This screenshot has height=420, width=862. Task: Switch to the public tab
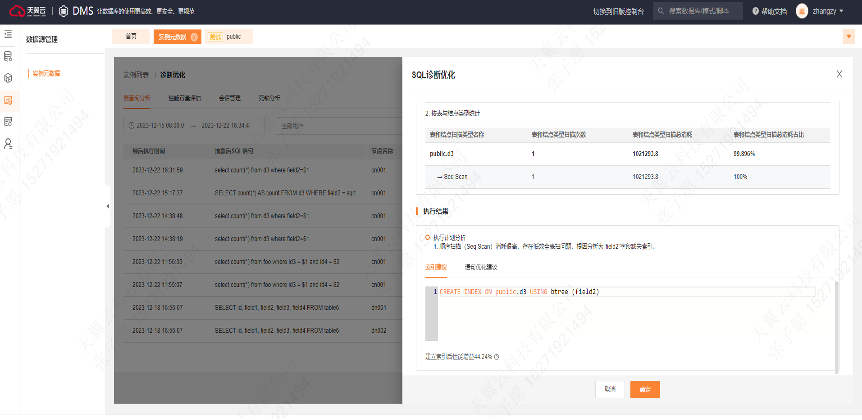click(x=229, y=37)
